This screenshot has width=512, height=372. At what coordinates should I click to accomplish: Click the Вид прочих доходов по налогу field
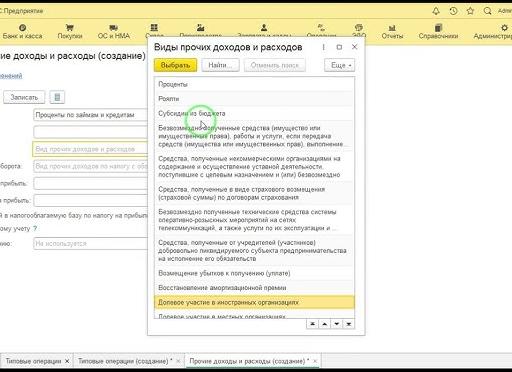[90, 166]
